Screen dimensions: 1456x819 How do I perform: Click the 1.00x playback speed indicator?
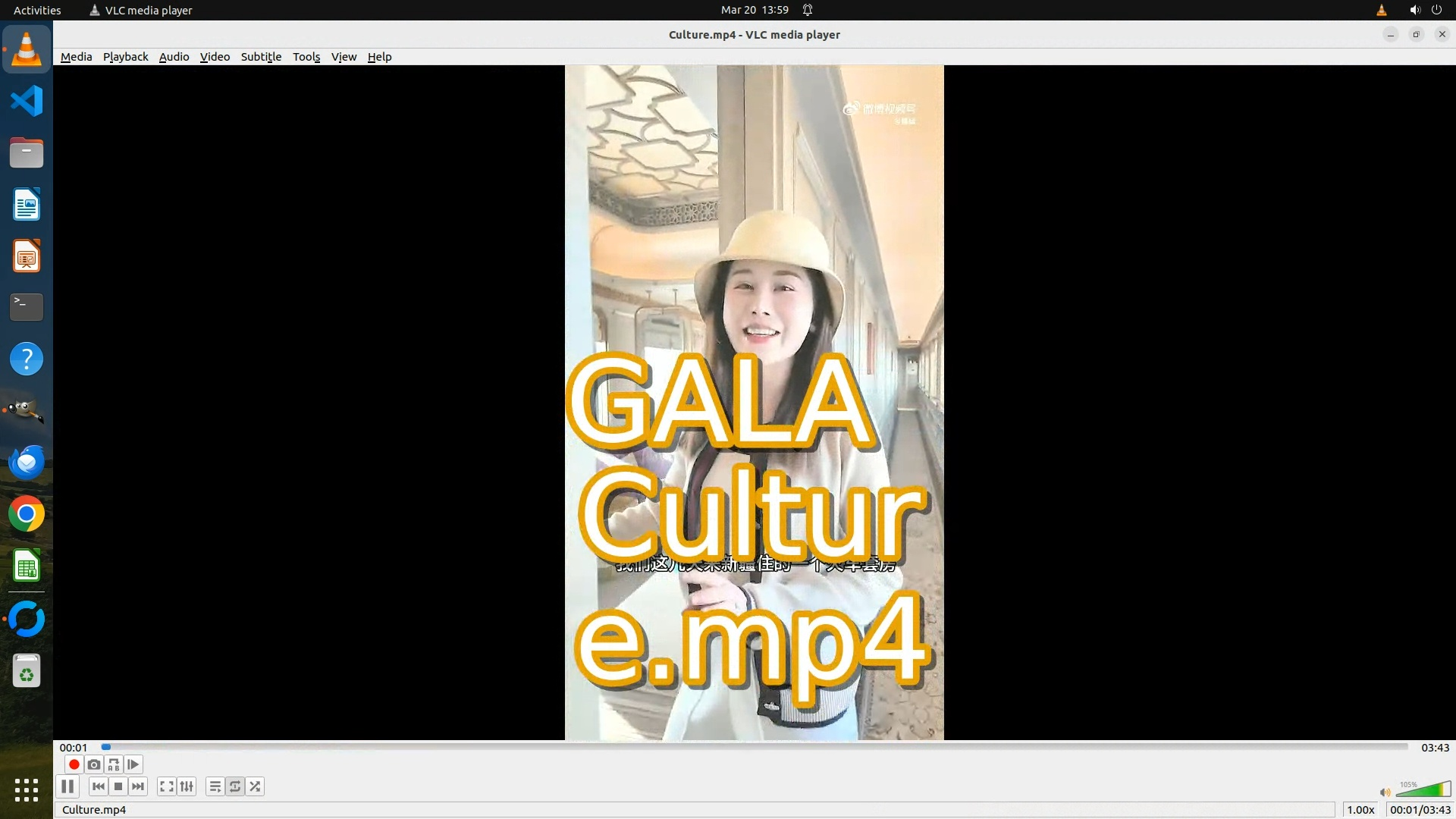click(x=1360, y=810)
